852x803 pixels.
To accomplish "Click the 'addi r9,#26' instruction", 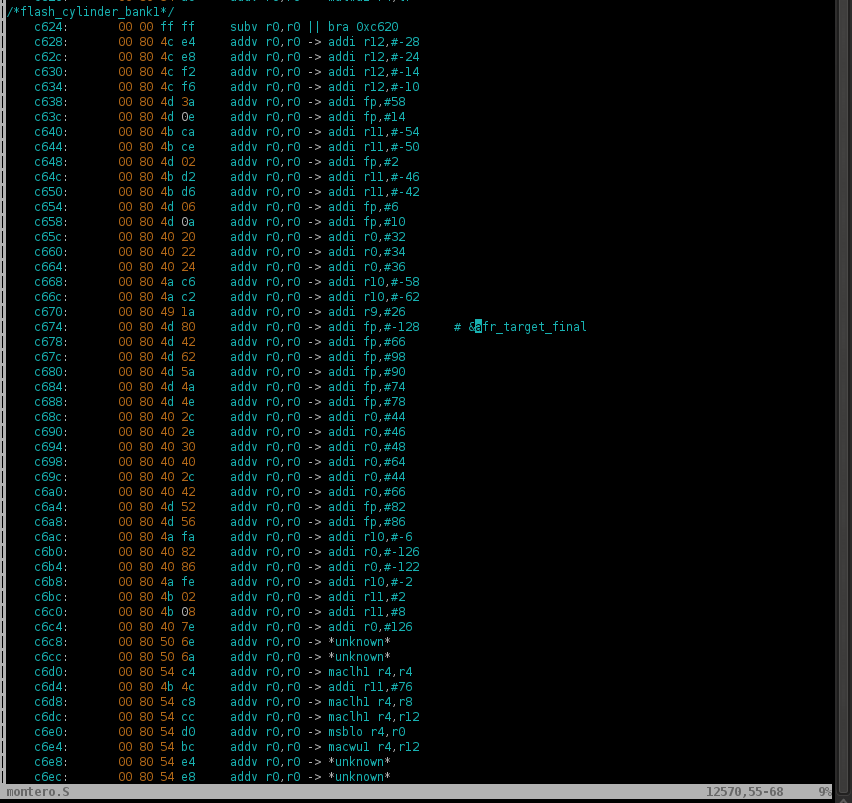I will (367, 312).
